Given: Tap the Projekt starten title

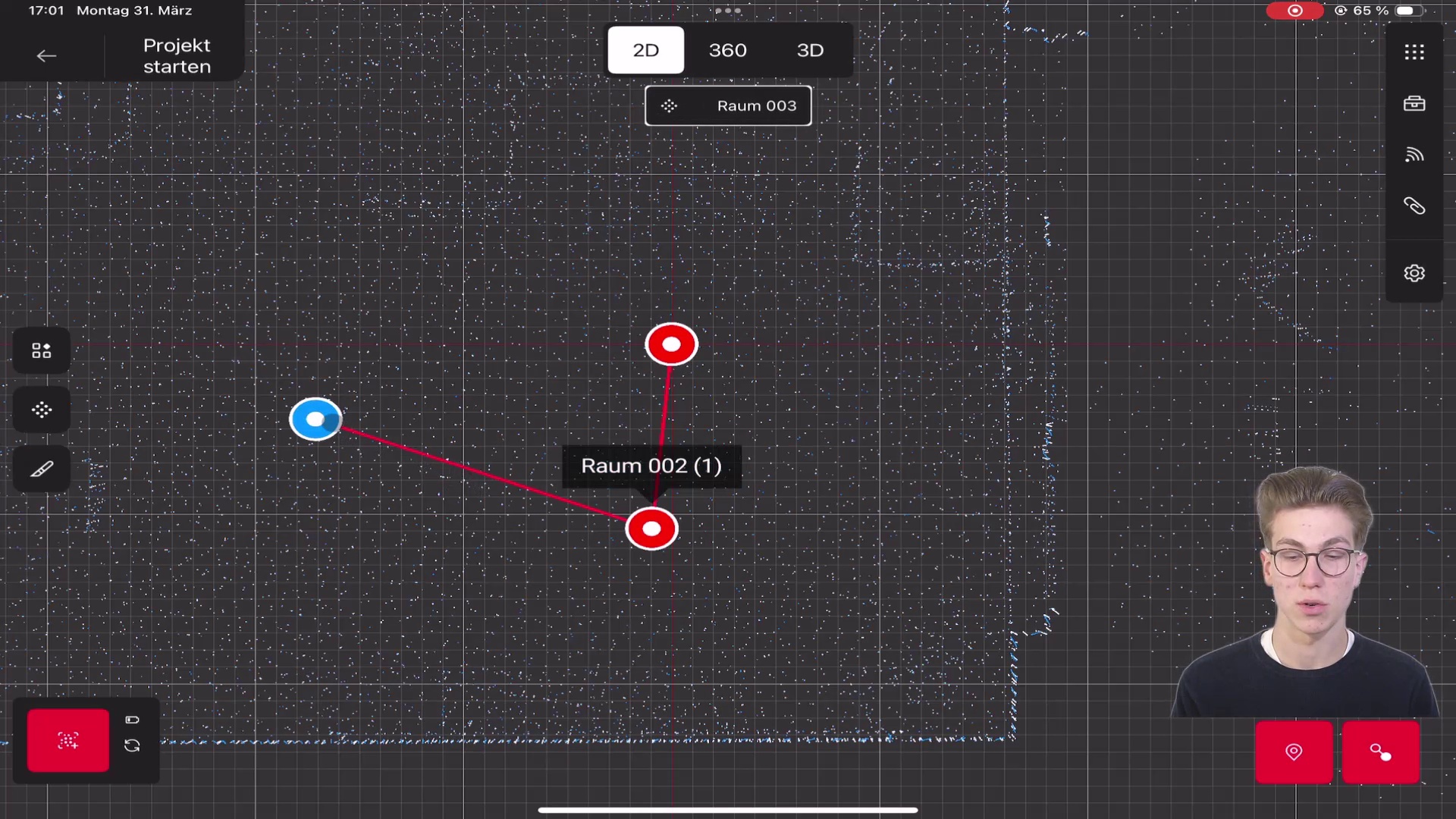Looking at the screenshot, I should point(177,56).
